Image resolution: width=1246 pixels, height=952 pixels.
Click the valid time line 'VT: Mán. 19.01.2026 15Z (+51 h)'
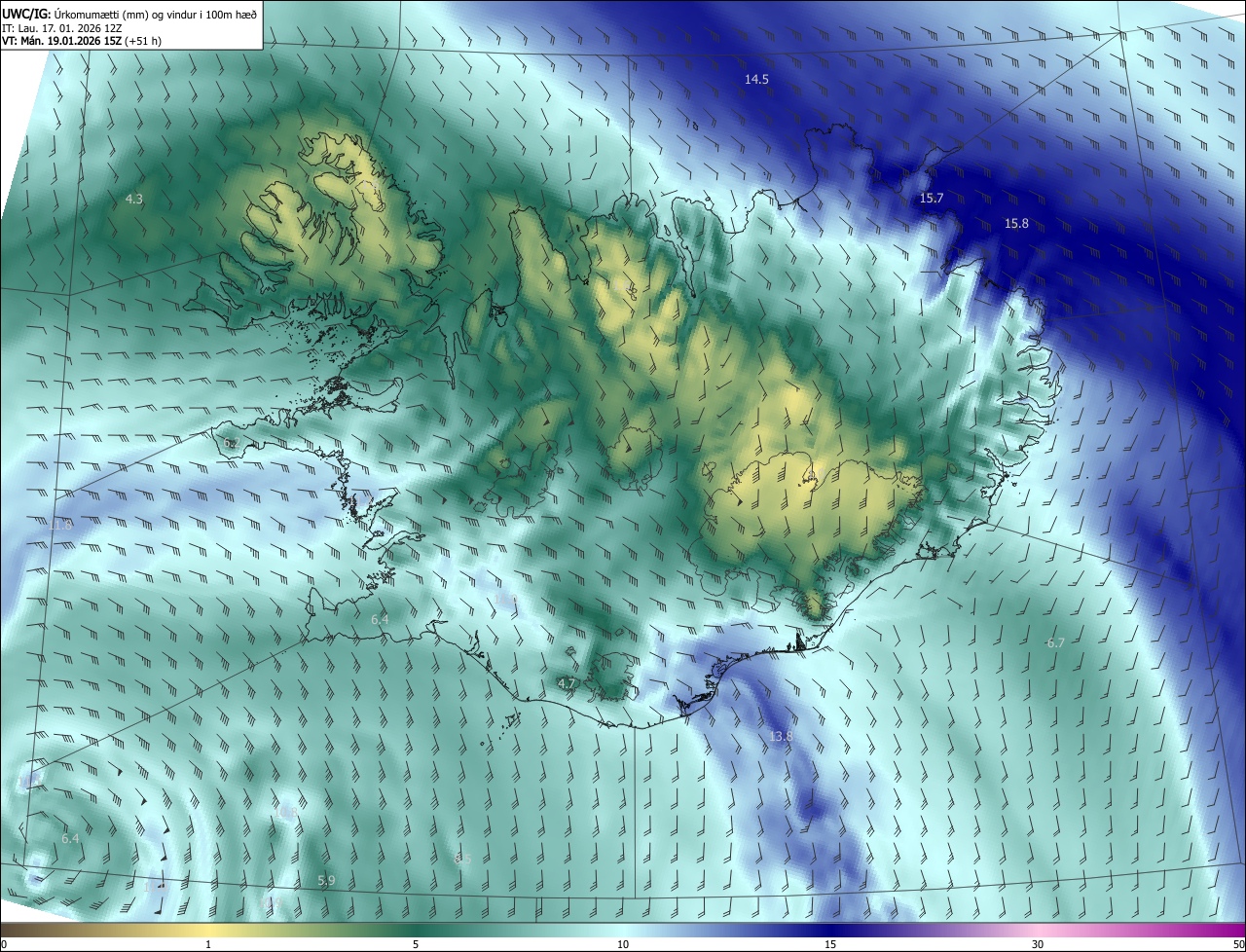(x=82, y=40)
